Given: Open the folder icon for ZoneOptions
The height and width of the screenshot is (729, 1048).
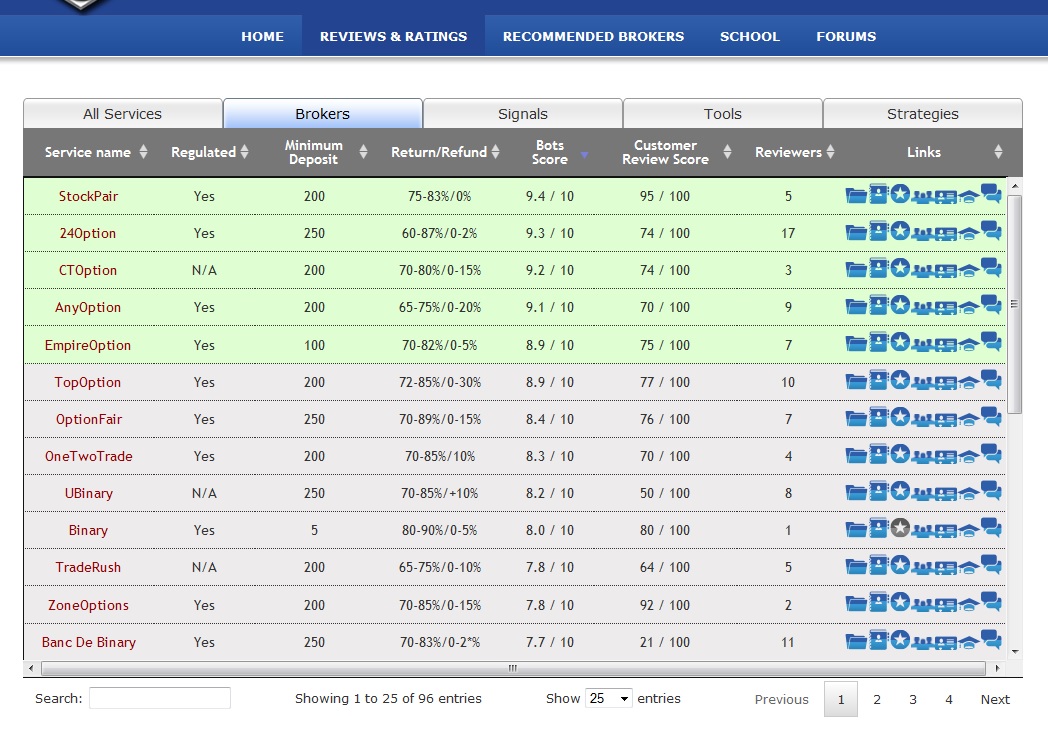Looking at the screenshot, I should coord(856,604).
